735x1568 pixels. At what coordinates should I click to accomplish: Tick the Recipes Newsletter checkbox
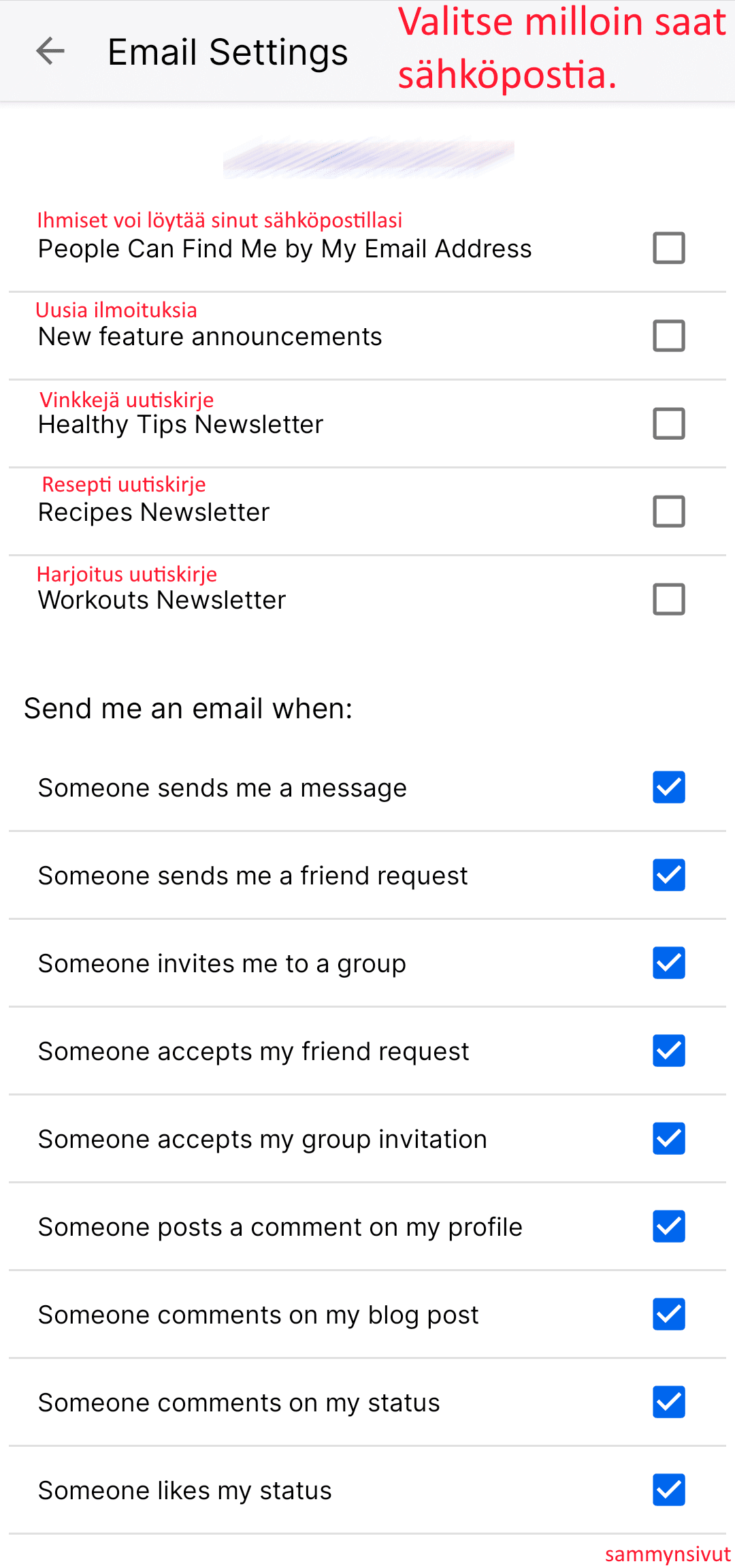pyautogui.click(x=668, y=511)
